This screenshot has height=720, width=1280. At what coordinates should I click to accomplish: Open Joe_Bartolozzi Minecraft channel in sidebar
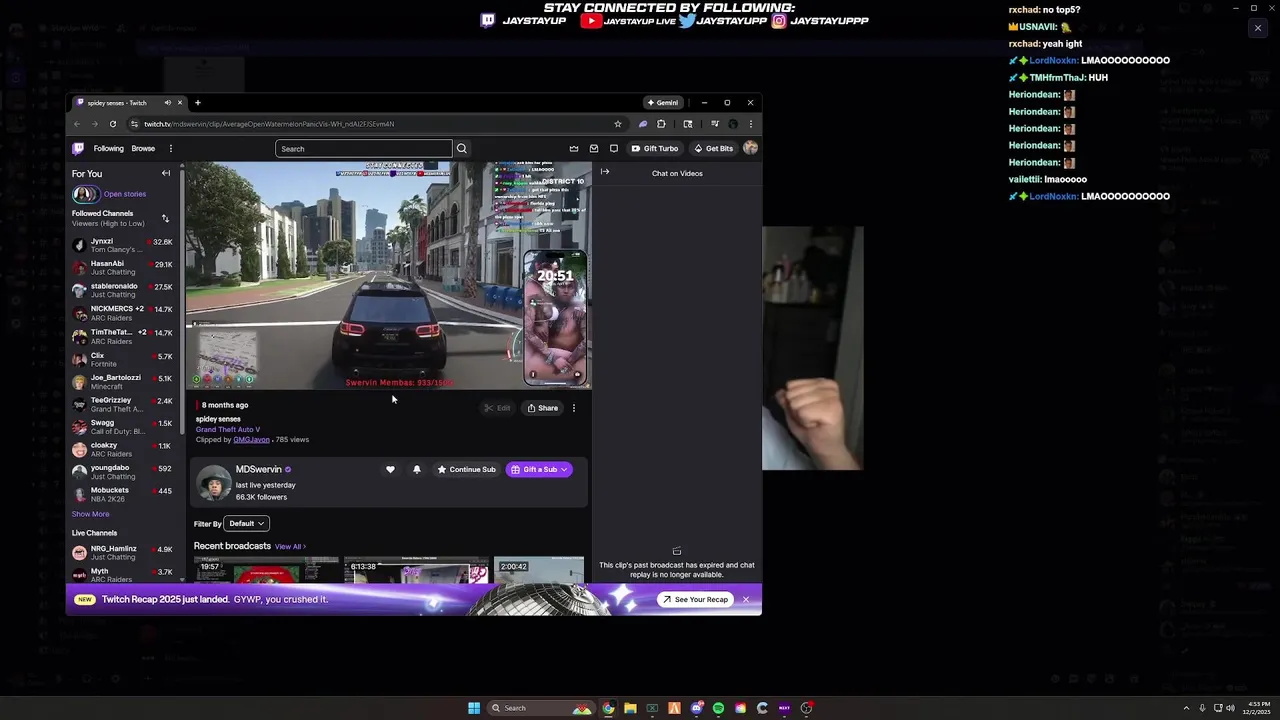pyautogui.click(x=122, y=382)
